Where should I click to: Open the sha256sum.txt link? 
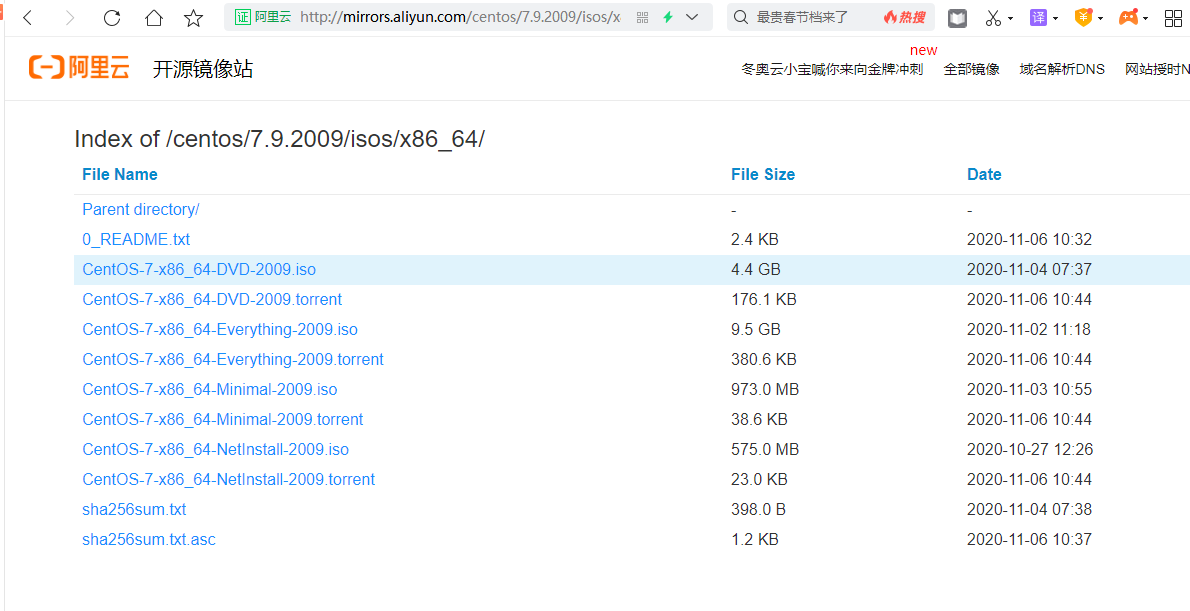(x=134, y=509)
